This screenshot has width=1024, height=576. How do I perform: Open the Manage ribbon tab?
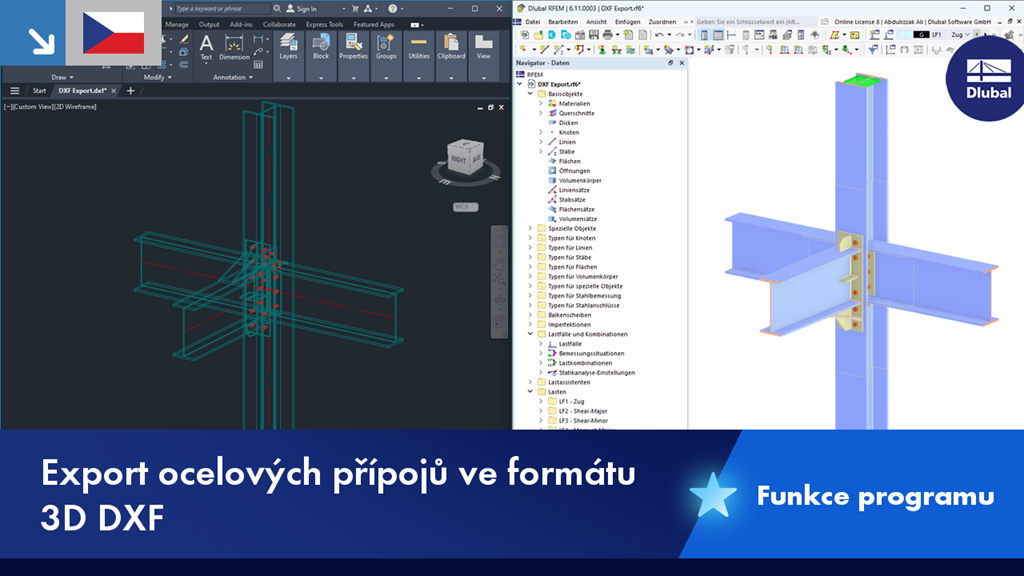point(176,24)
